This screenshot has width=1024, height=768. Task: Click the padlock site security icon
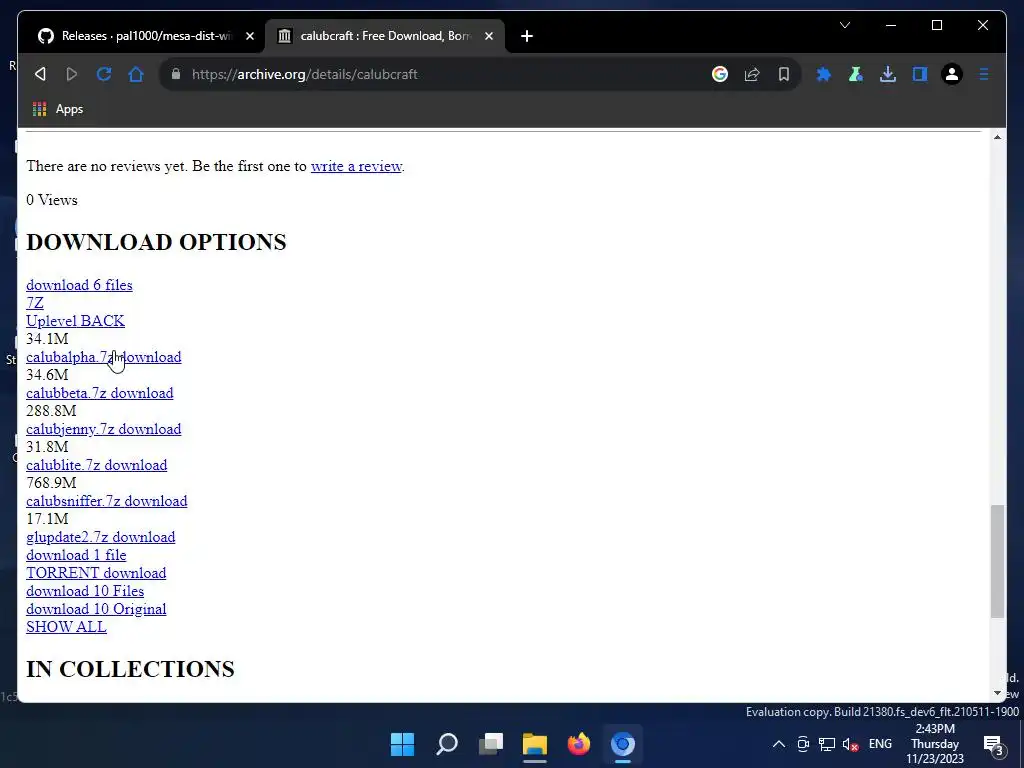[x=176, y=74]
